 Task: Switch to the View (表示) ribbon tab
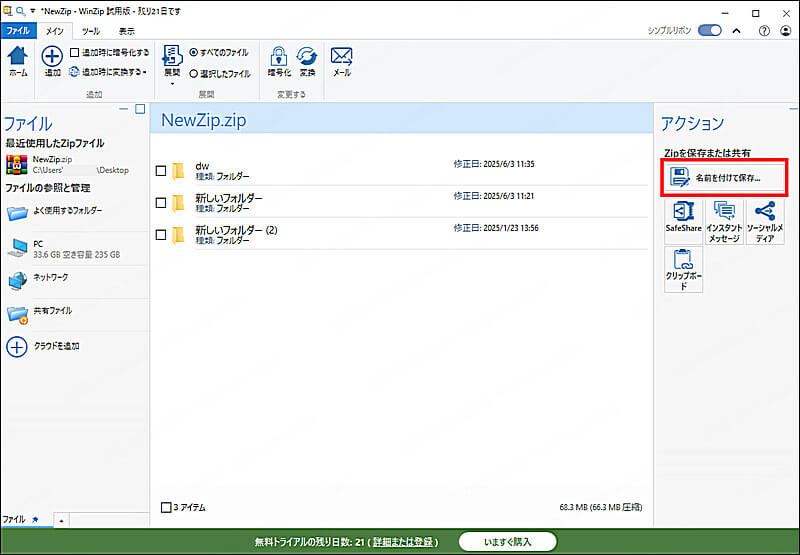127,31
